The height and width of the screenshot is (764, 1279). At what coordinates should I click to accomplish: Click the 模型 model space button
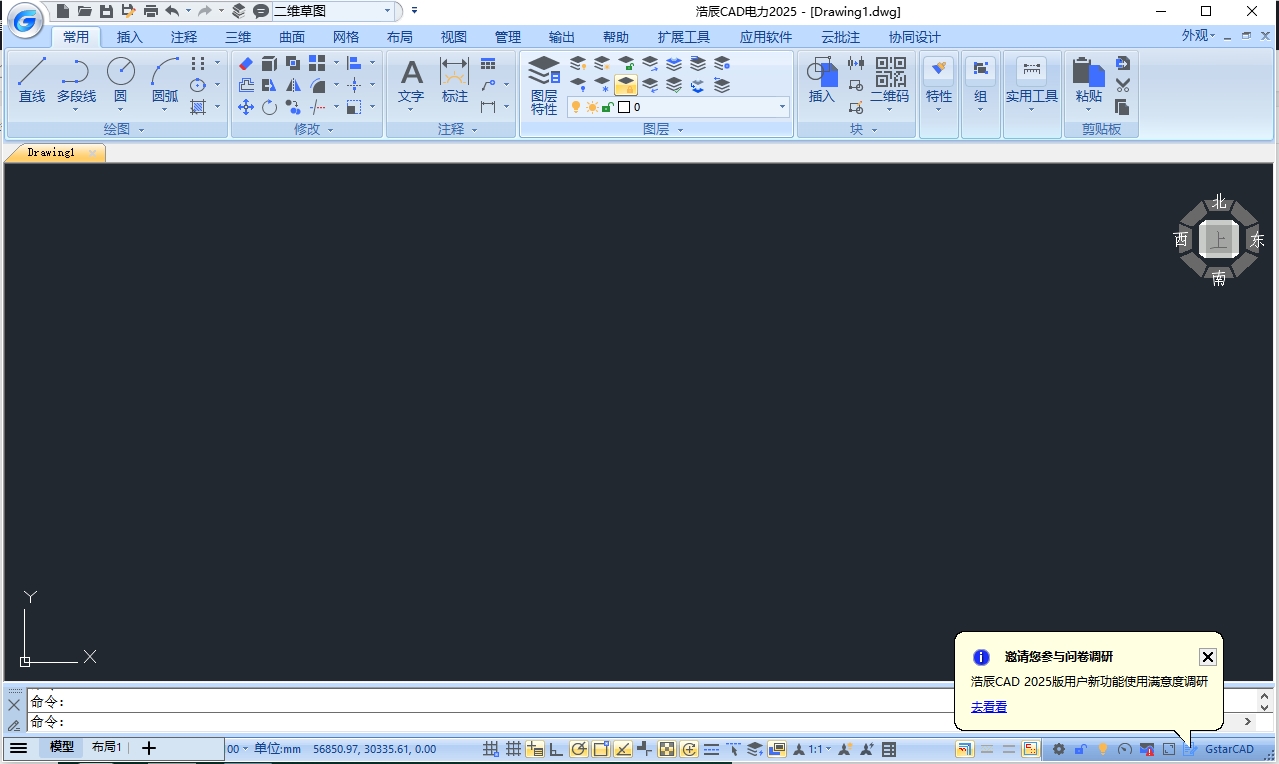62,747
